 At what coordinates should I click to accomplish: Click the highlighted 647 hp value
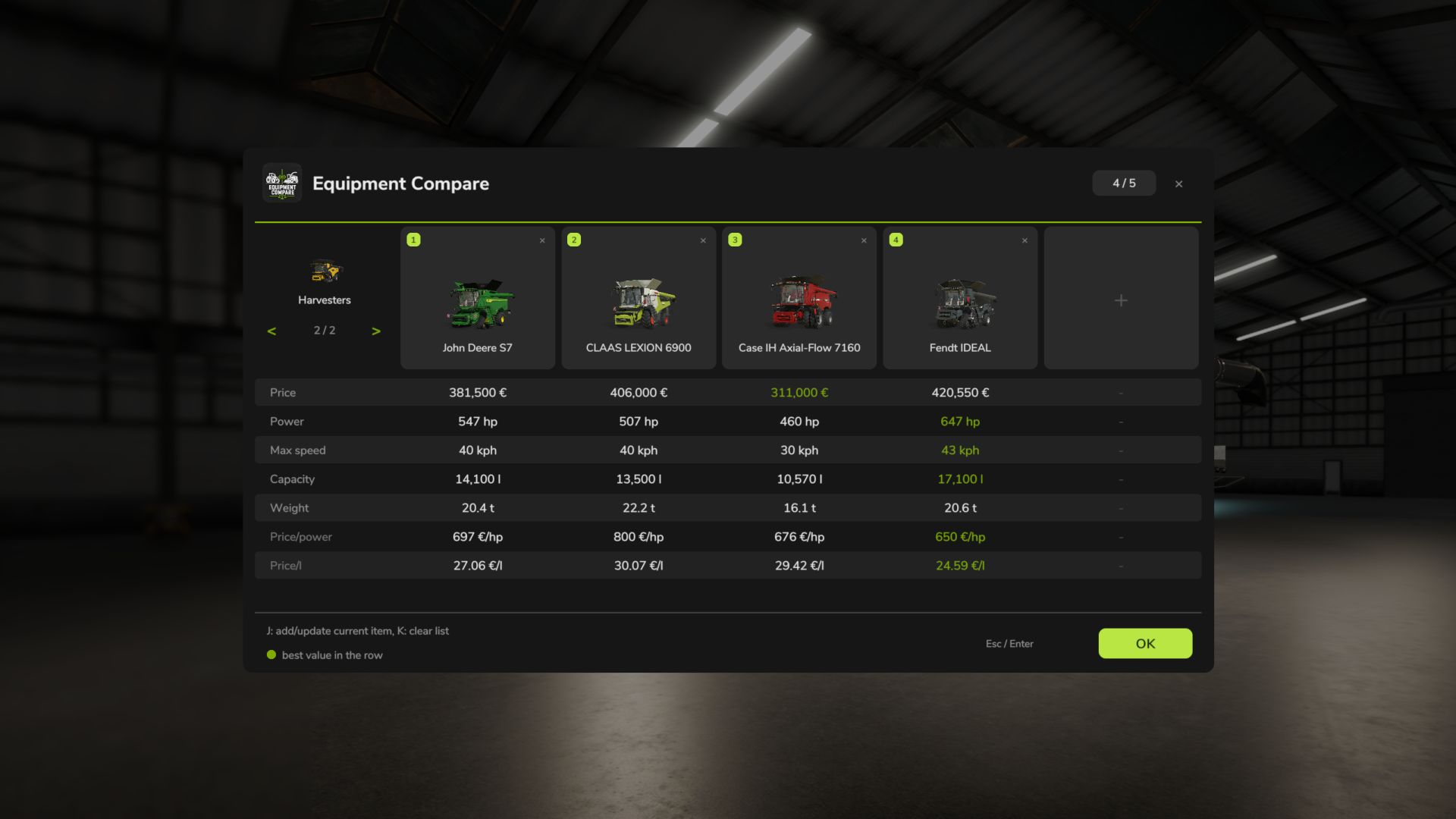[960, 421]
